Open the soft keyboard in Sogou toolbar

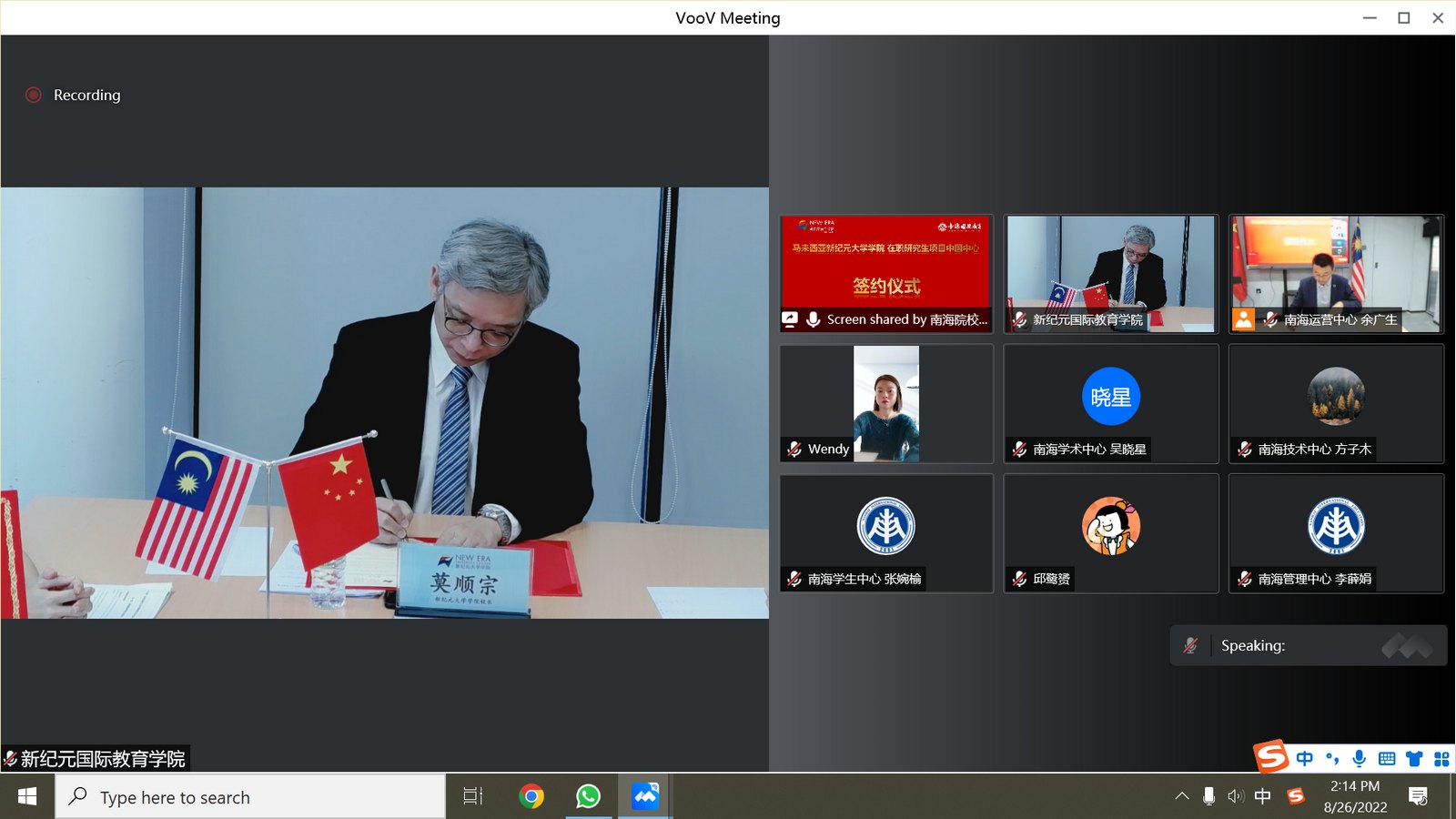coord(1387,759)
